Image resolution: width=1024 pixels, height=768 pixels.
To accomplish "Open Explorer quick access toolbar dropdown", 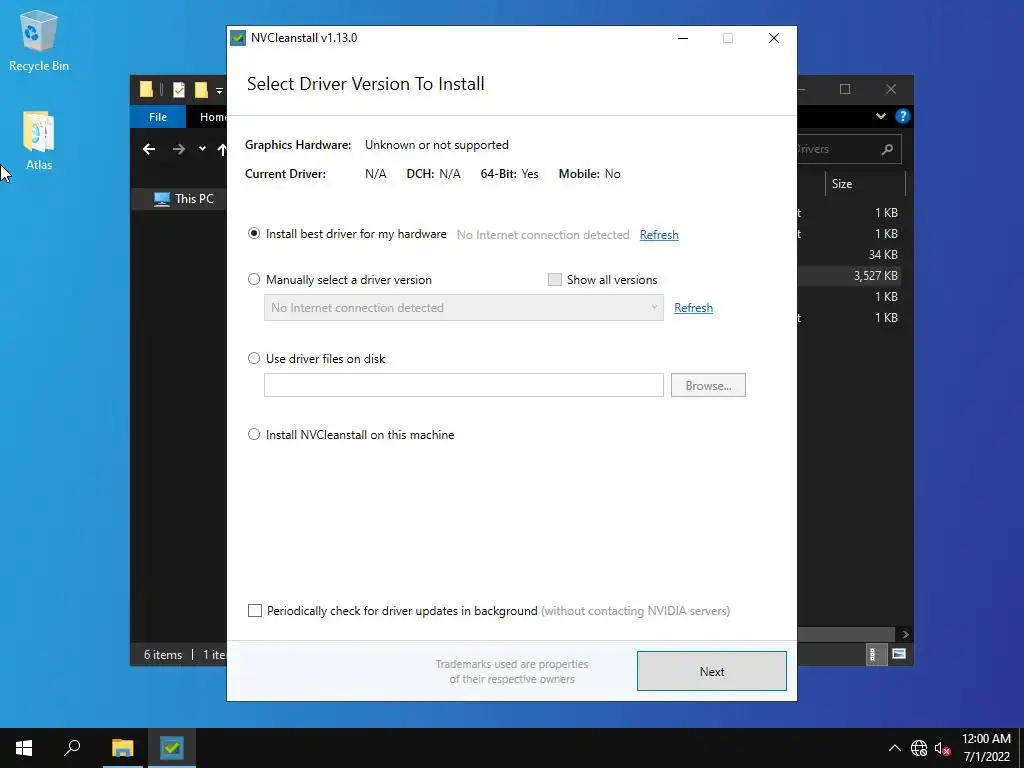I will pos(219,90).
